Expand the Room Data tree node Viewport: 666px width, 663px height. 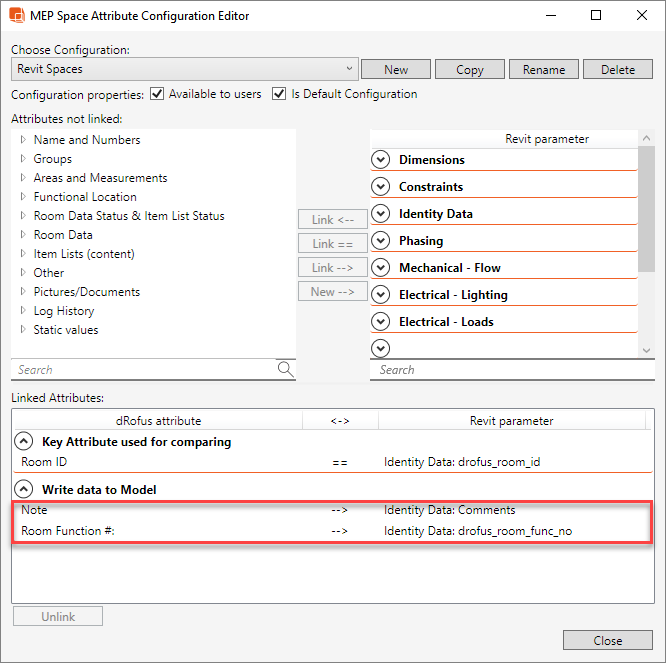[x=23, y=235]
